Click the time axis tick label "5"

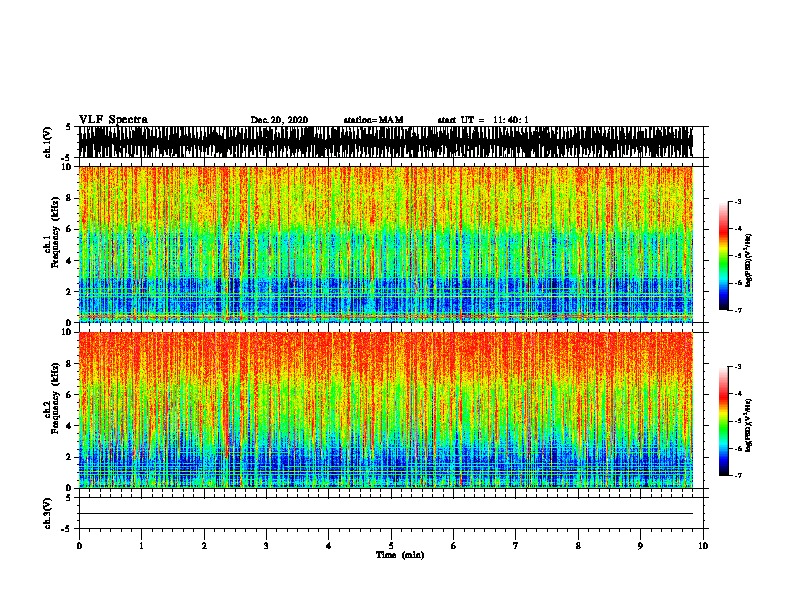tap(391, 545)
